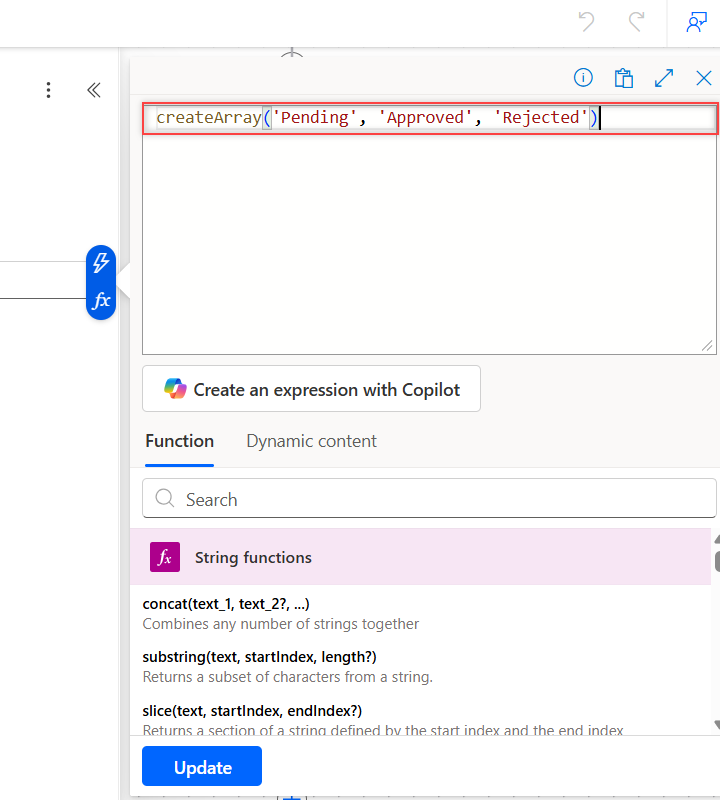Screen dimensions: 720x800
Task: Click the Undo arrow icon
Action: pyautogui.click(x=586, y=22)
